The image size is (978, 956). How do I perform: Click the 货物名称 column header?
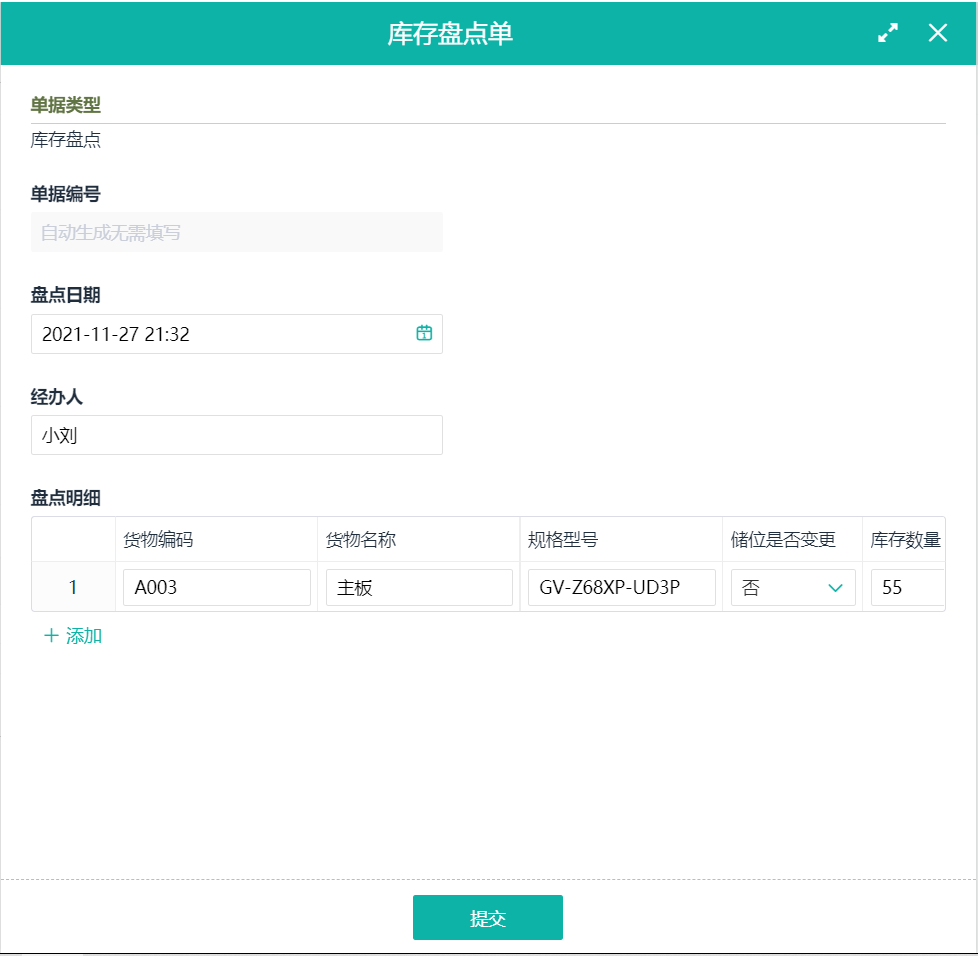pos(361,540)
